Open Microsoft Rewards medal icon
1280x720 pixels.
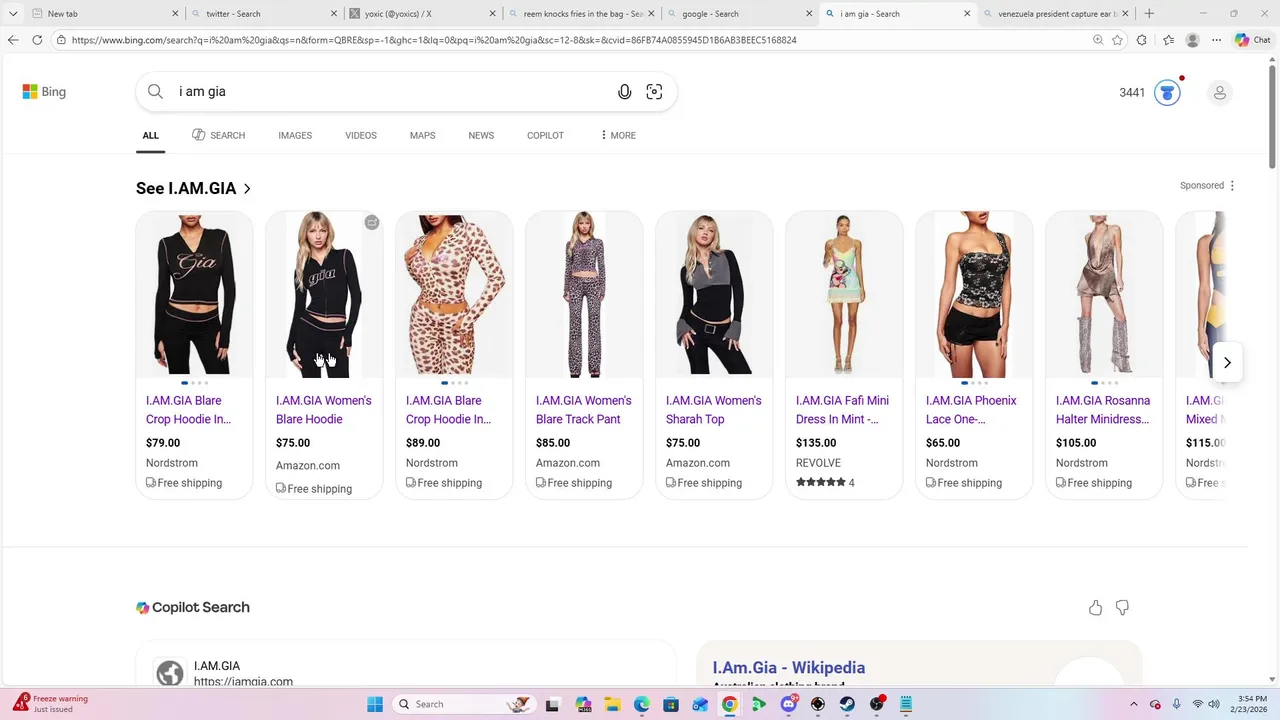(x=1167, y=92)
